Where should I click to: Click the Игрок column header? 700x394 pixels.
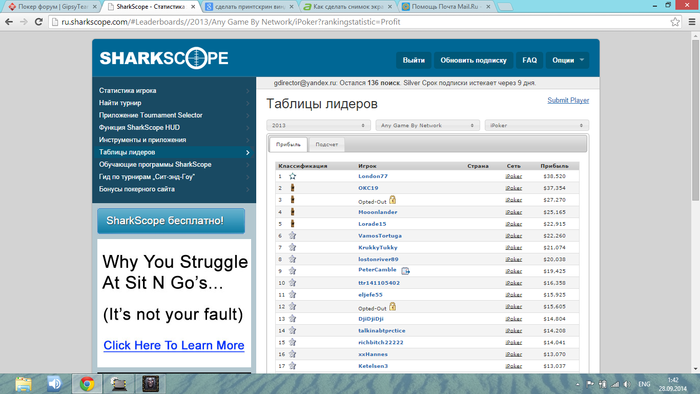pos(367,166)
